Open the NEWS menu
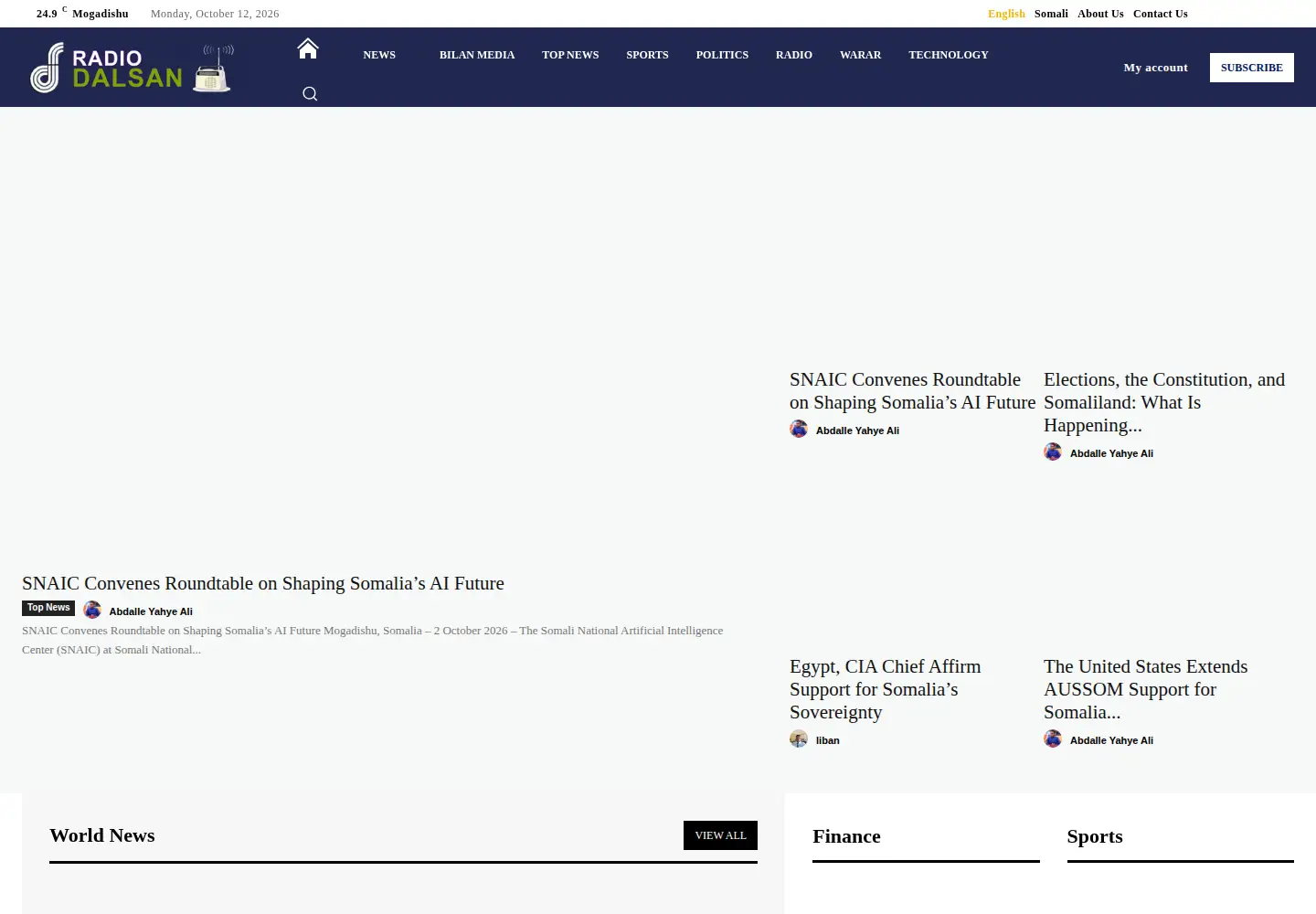 pos(379,55)
